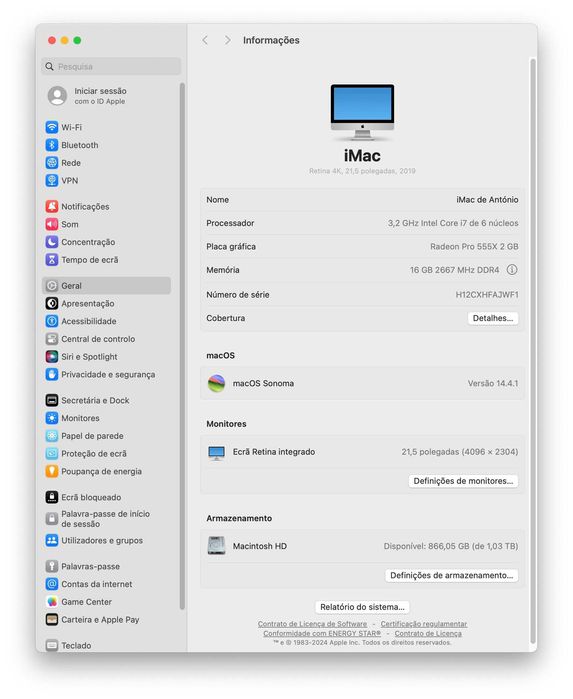Click the main pane vertical scrollbar

pos(532,350)
